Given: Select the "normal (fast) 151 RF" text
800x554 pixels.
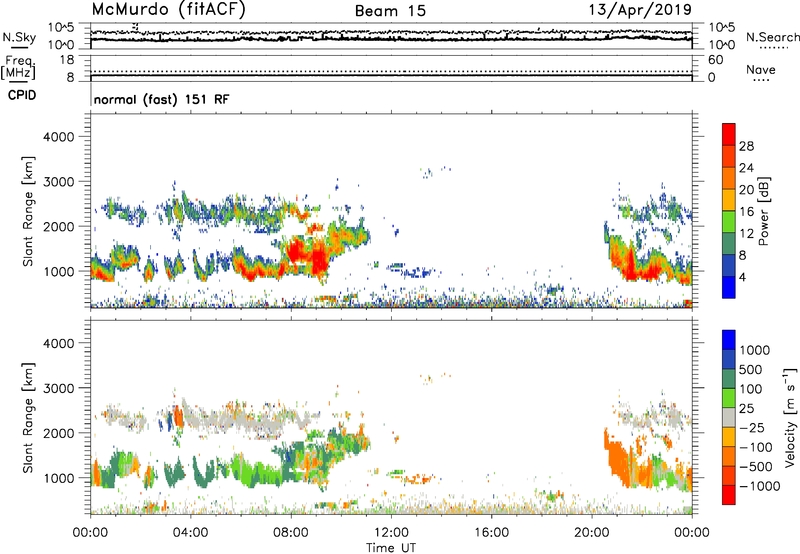Looking at the screenshot, I should click(x=161, y=99).
